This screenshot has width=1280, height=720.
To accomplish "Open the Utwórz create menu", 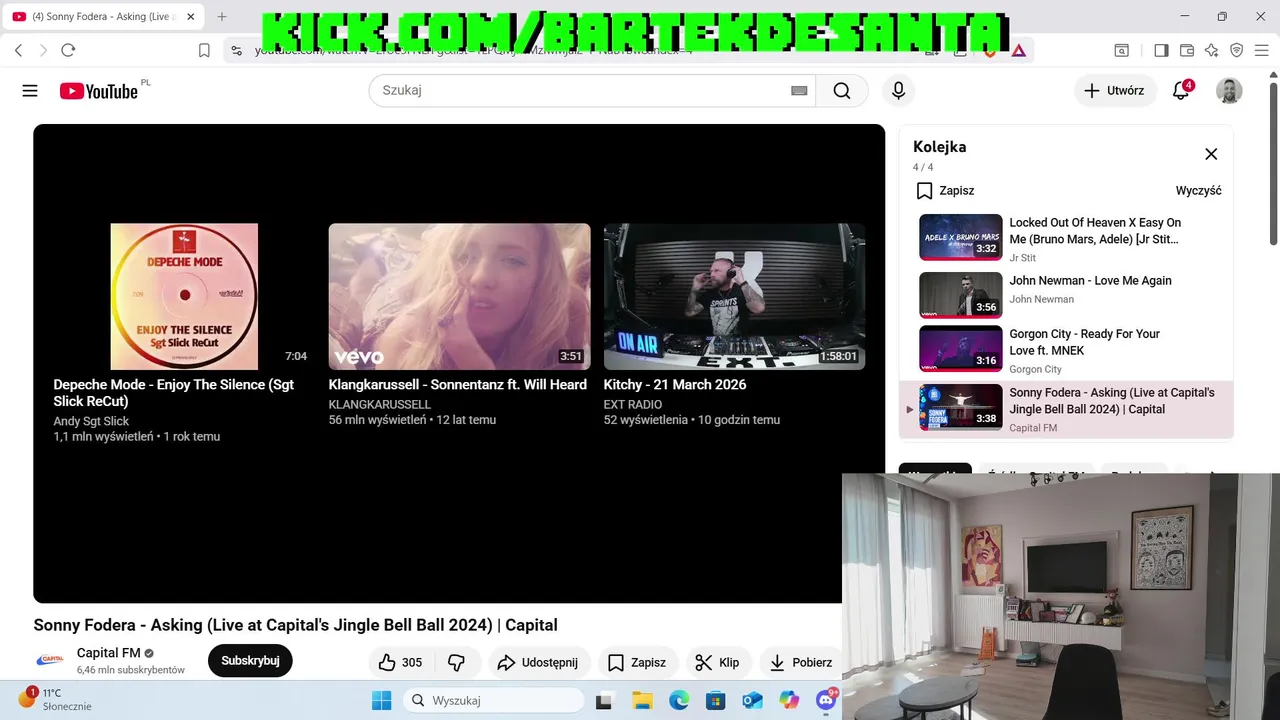I will click(1115, 90).
